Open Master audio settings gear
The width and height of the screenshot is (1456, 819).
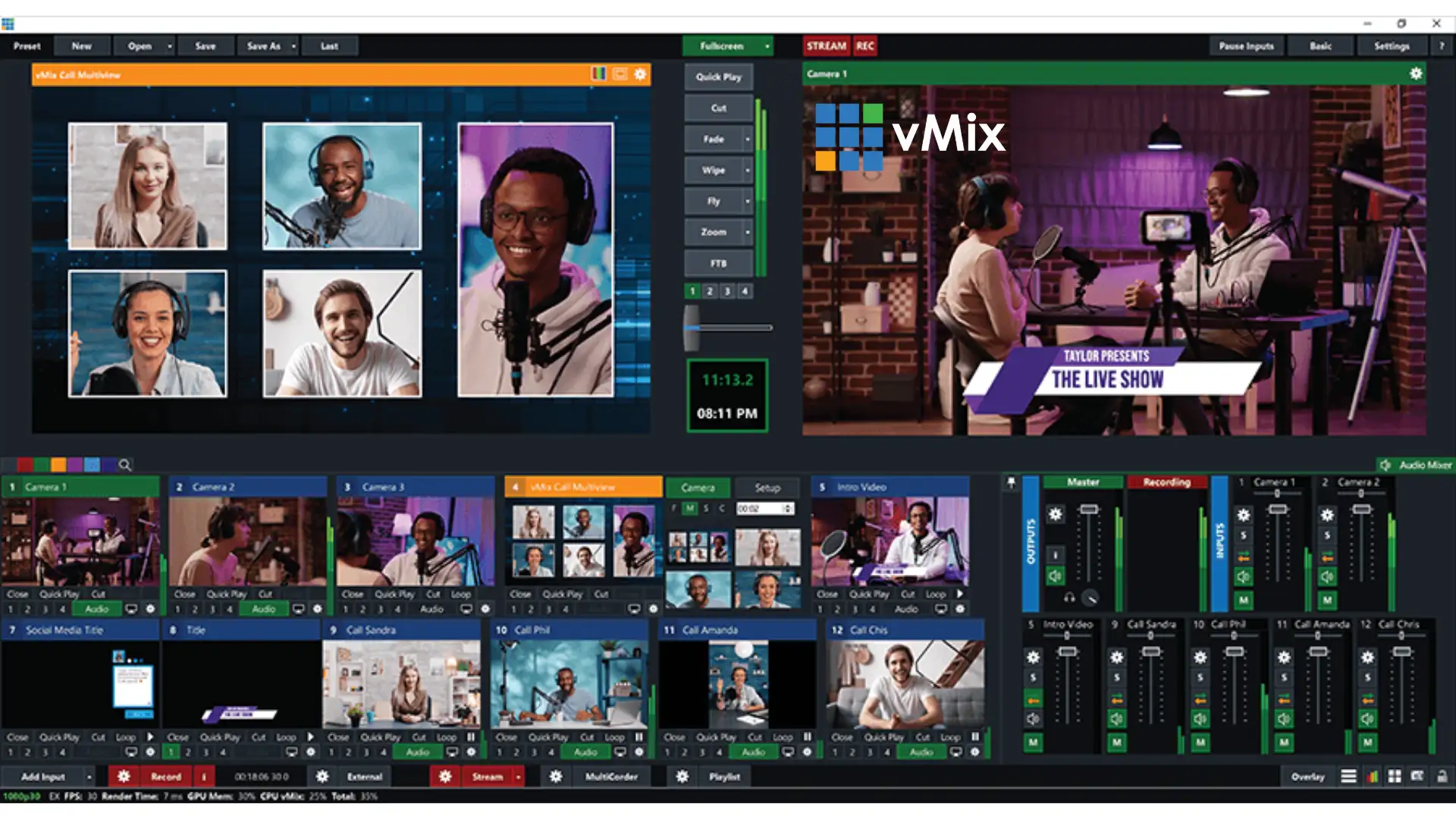pos(1055,514)
